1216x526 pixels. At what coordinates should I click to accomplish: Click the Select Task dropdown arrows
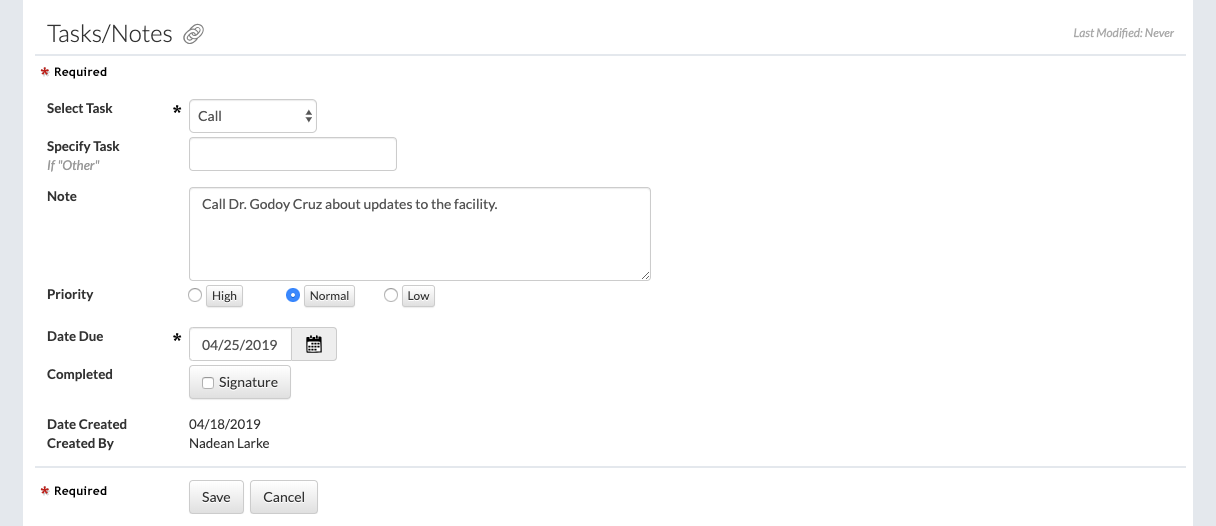pos(309,116)
